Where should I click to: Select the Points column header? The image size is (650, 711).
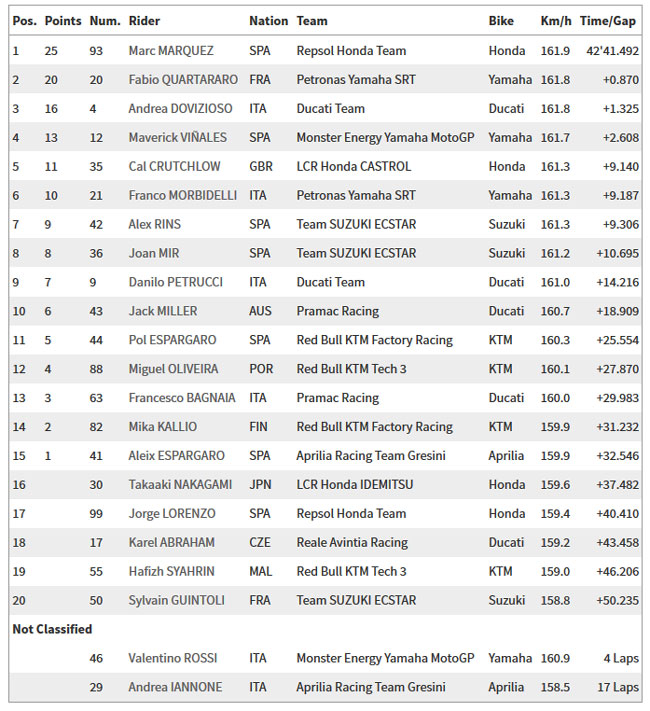pos(63,21)
